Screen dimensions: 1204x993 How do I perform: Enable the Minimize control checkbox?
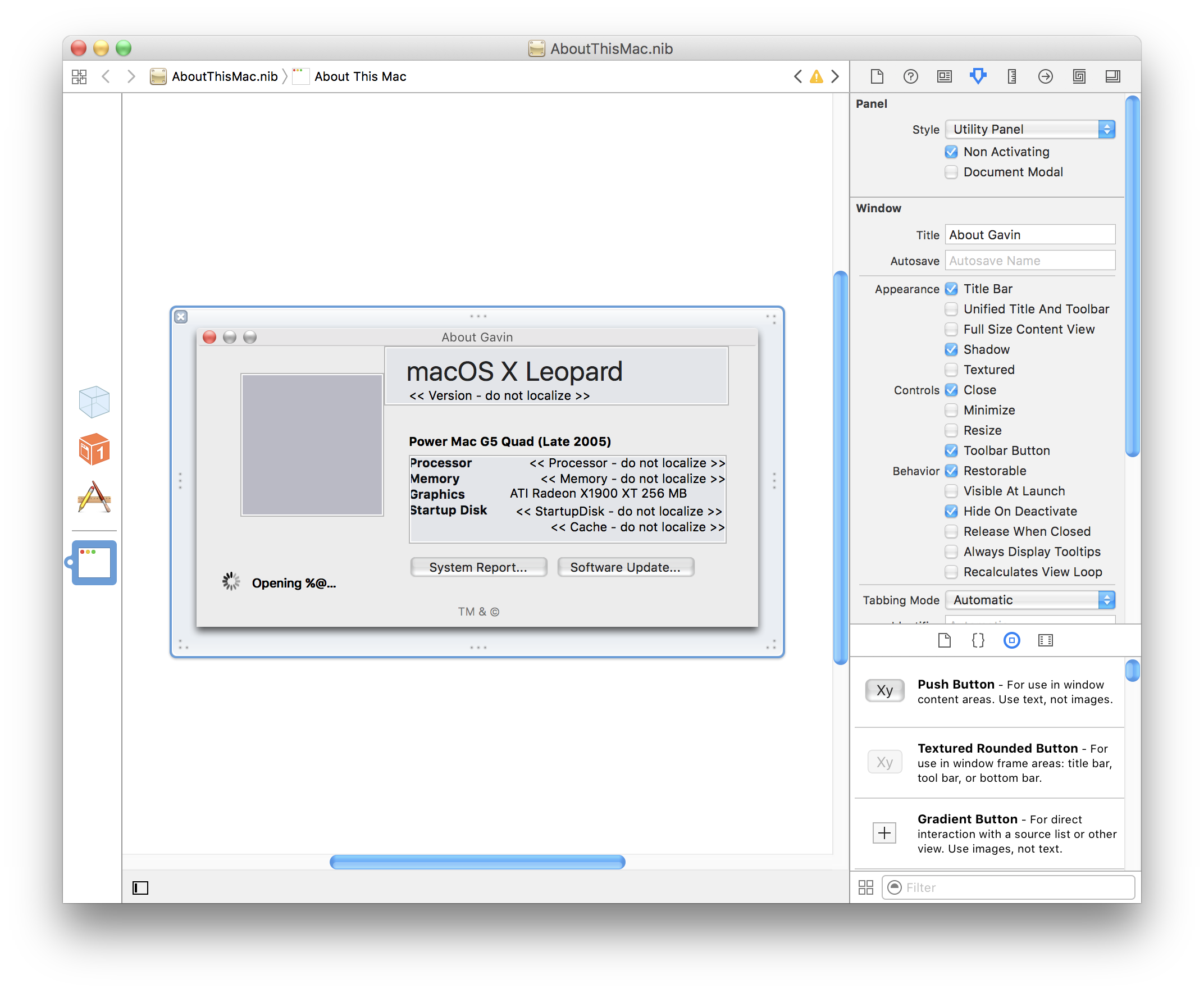coord(951,410)
